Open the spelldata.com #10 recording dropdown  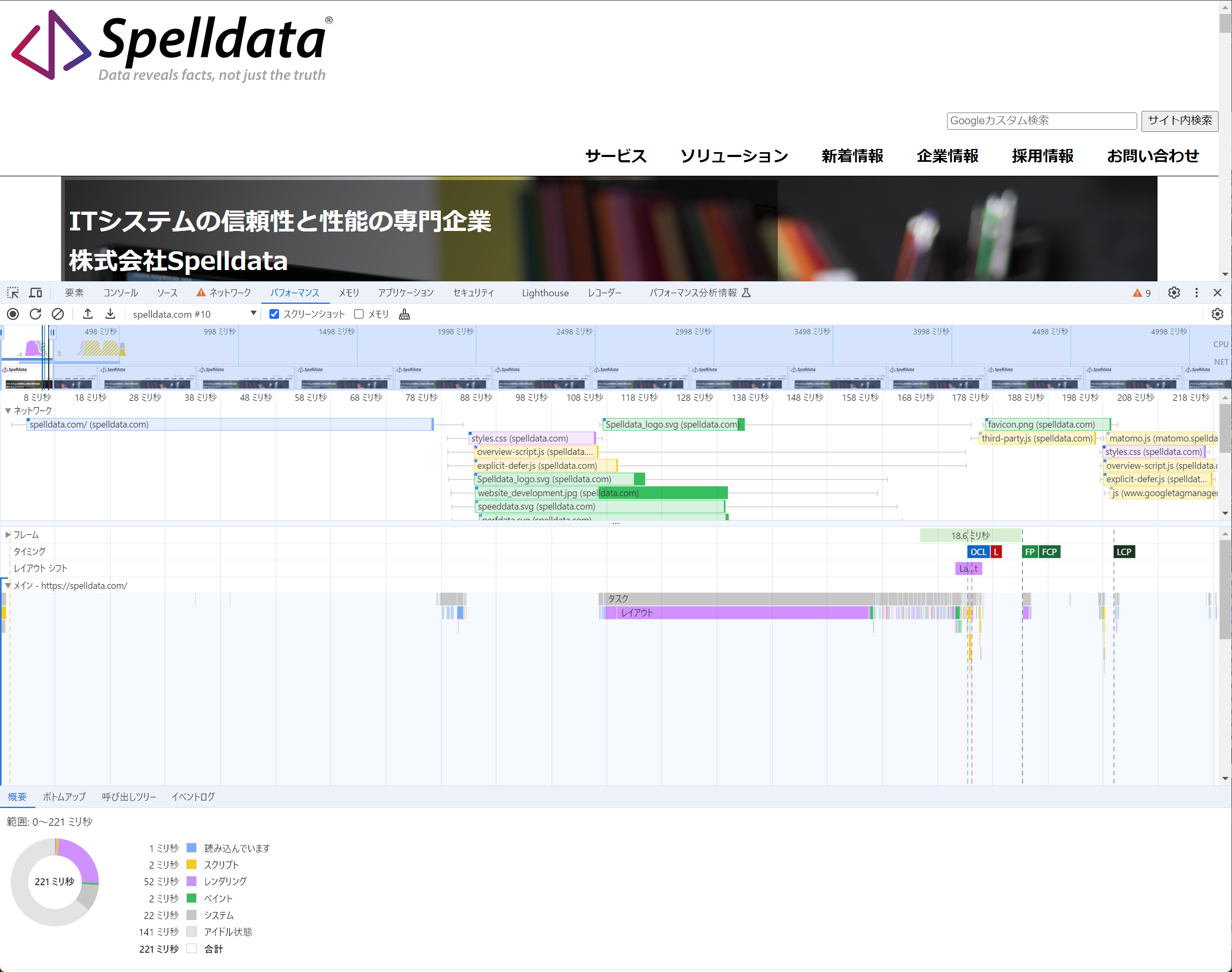194,314
